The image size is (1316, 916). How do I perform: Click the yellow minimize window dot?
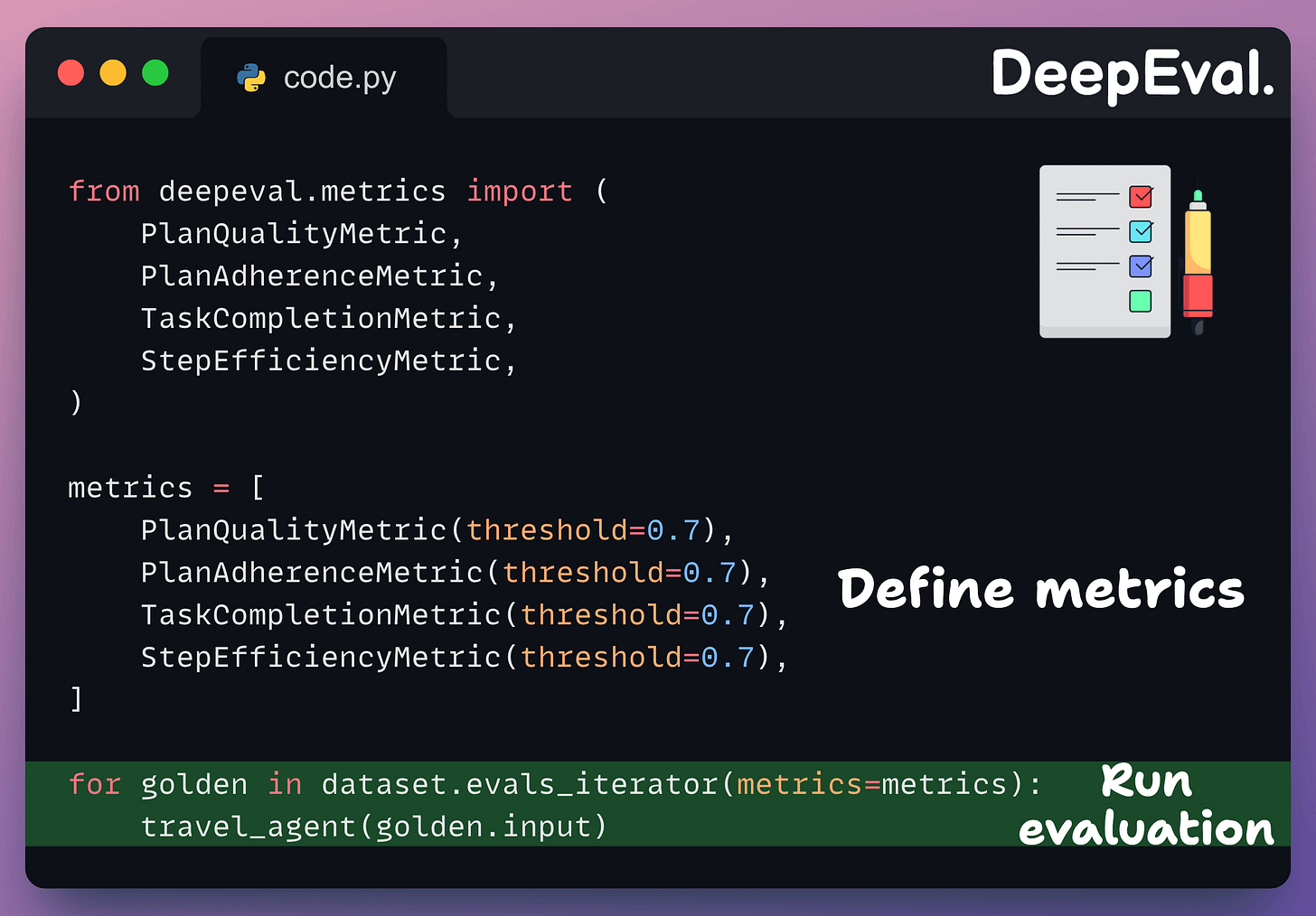pos(113,72)
